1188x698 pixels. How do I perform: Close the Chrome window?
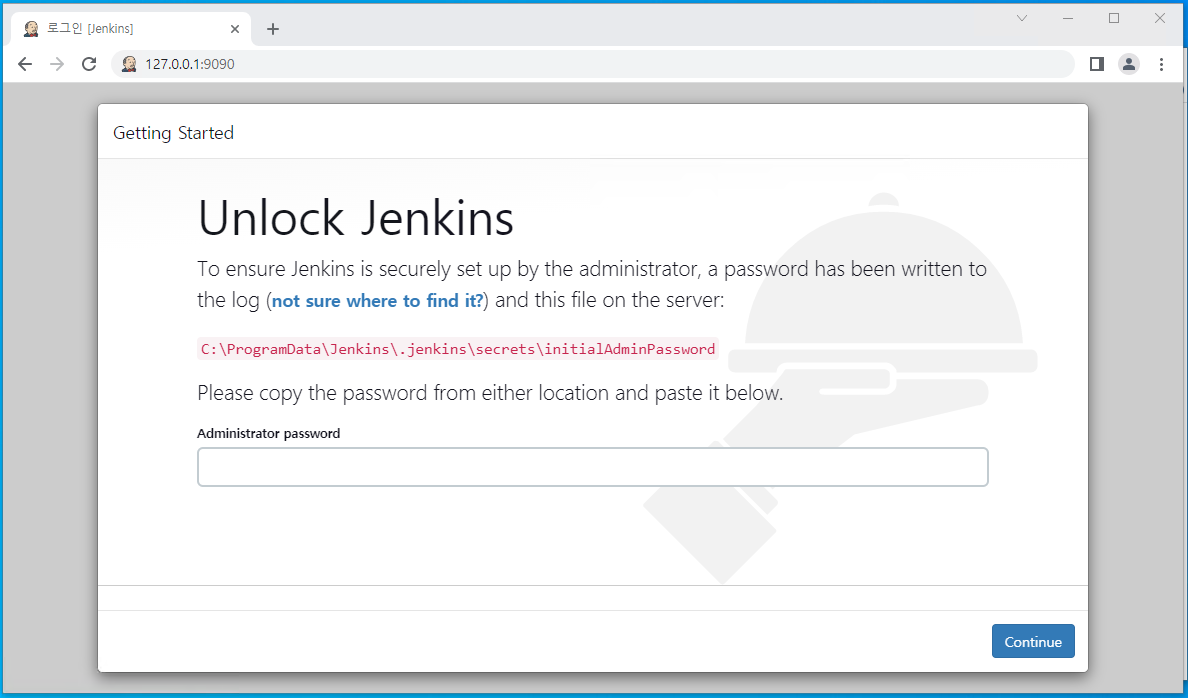(1160, 18)
